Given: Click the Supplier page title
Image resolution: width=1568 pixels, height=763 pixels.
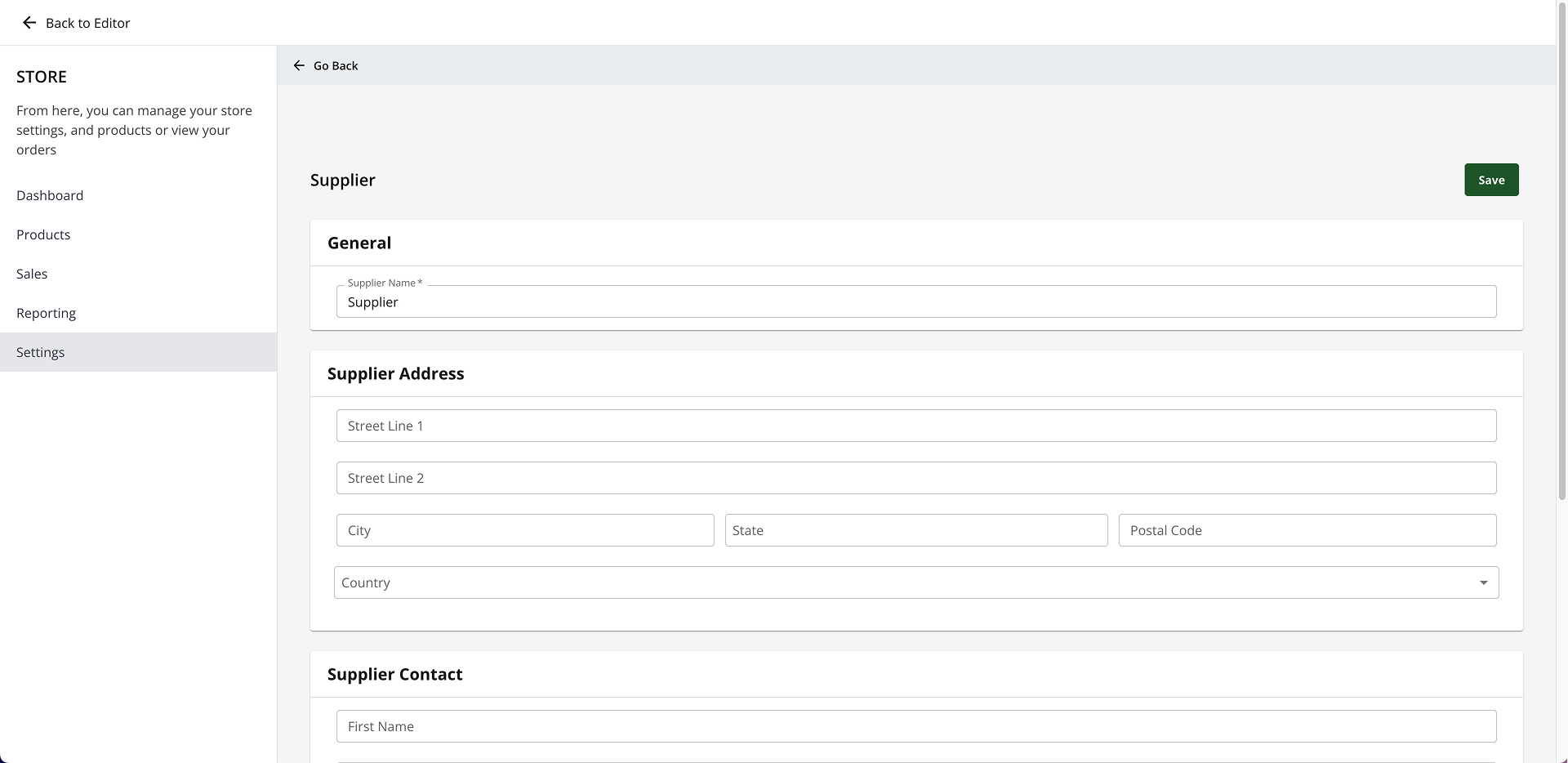Looking at the screenshot, I should pos(342,180).
